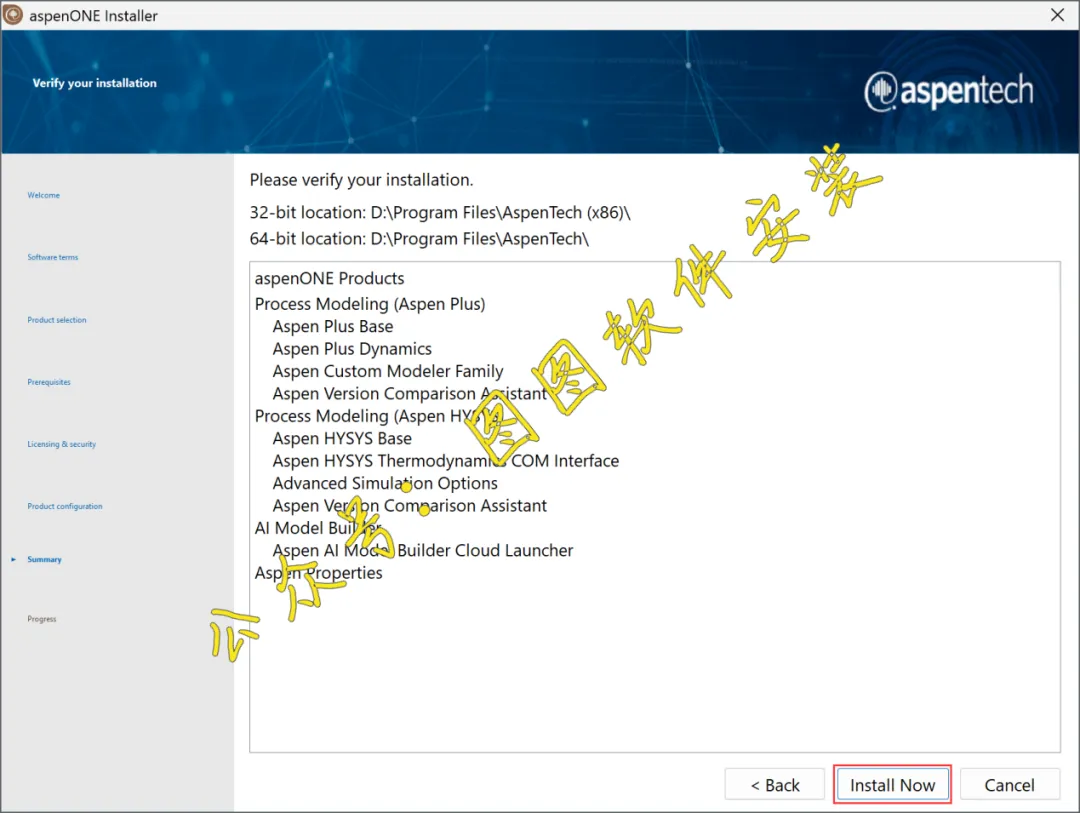The width and height of the screenshot is (1080, 813).
Task: Go to Product selection step
Action: coord(57,320)
